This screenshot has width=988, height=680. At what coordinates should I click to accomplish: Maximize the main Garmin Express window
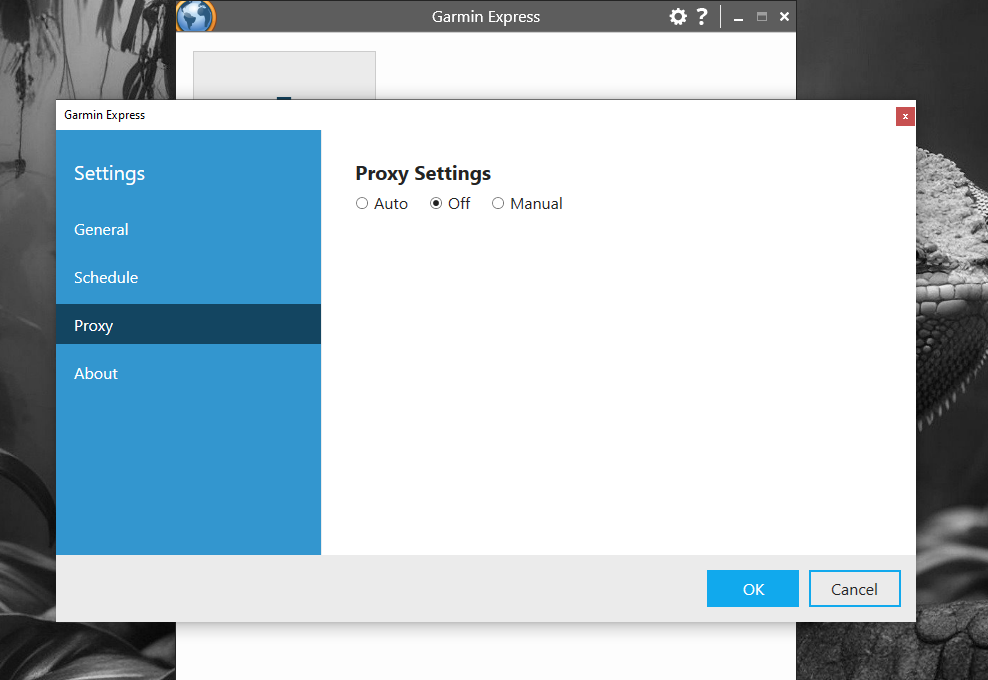click(x=762, y=17)
